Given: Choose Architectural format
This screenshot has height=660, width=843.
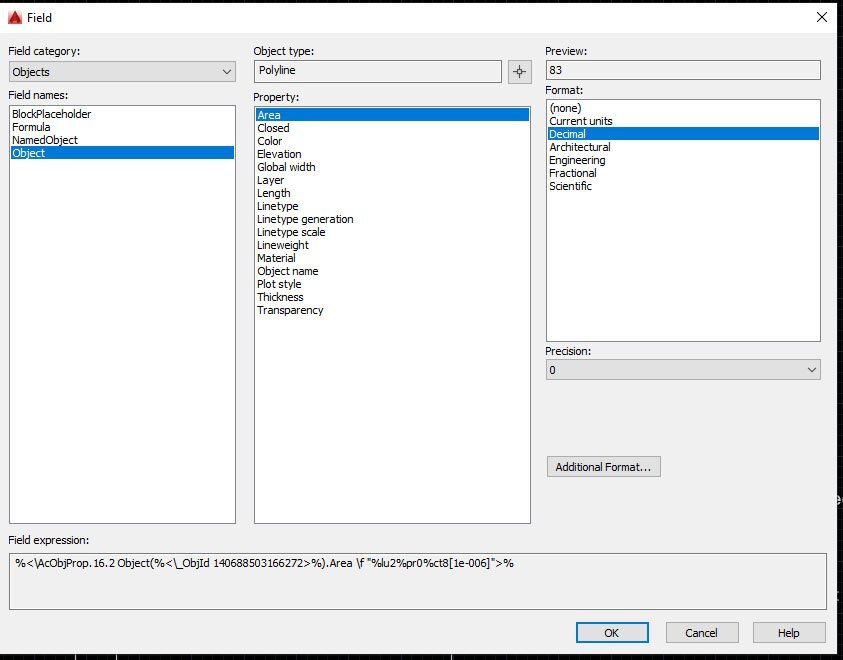Looking at the screenshot, I should pos(580,147).
